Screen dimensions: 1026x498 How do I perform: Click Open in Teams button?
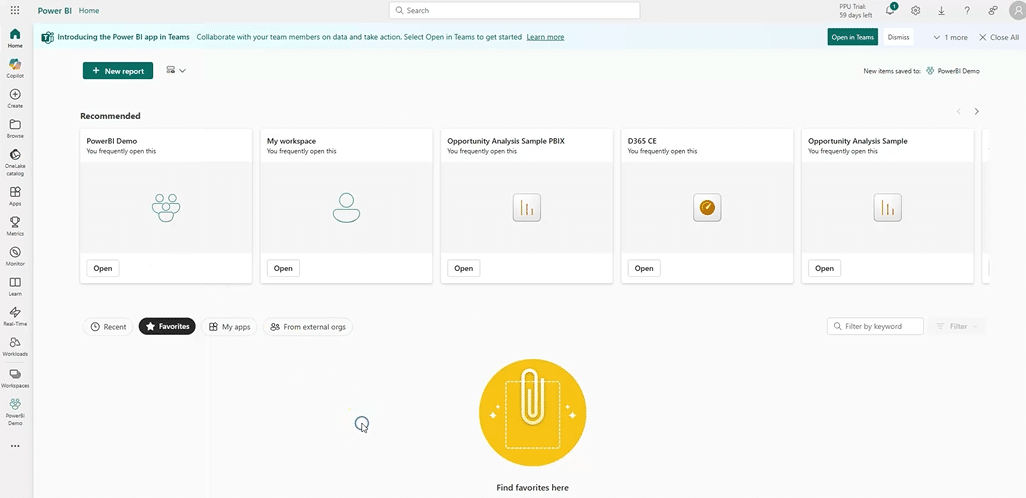click(853, 37)
